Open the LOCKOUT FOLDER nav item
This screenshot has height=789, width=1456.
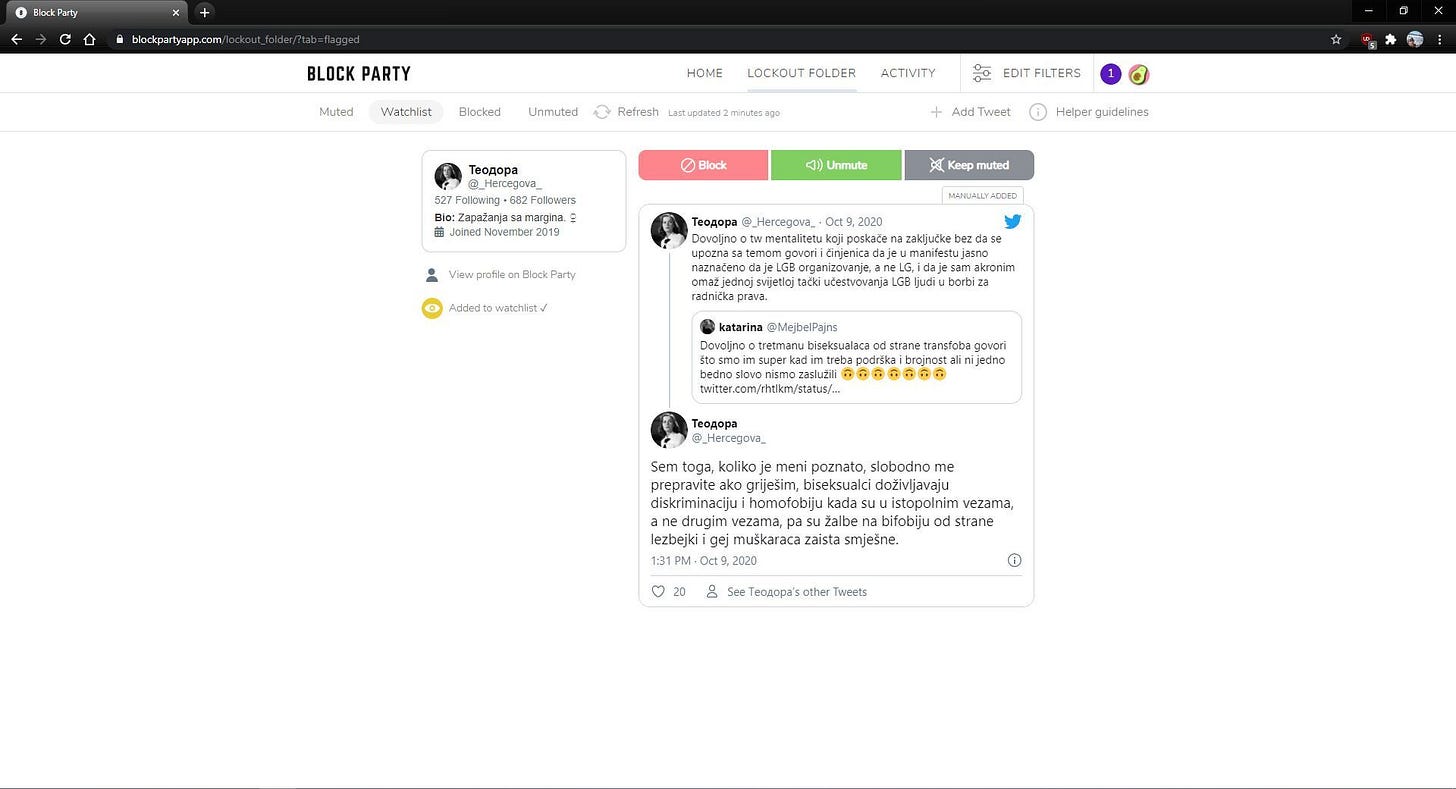(x=802, y=73)
